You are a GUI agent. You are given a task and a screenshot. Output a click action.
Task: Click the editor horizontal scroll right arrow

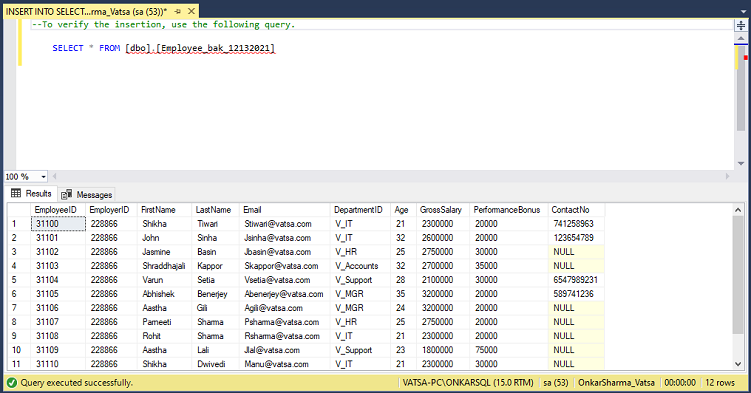(x=727, y=176)
